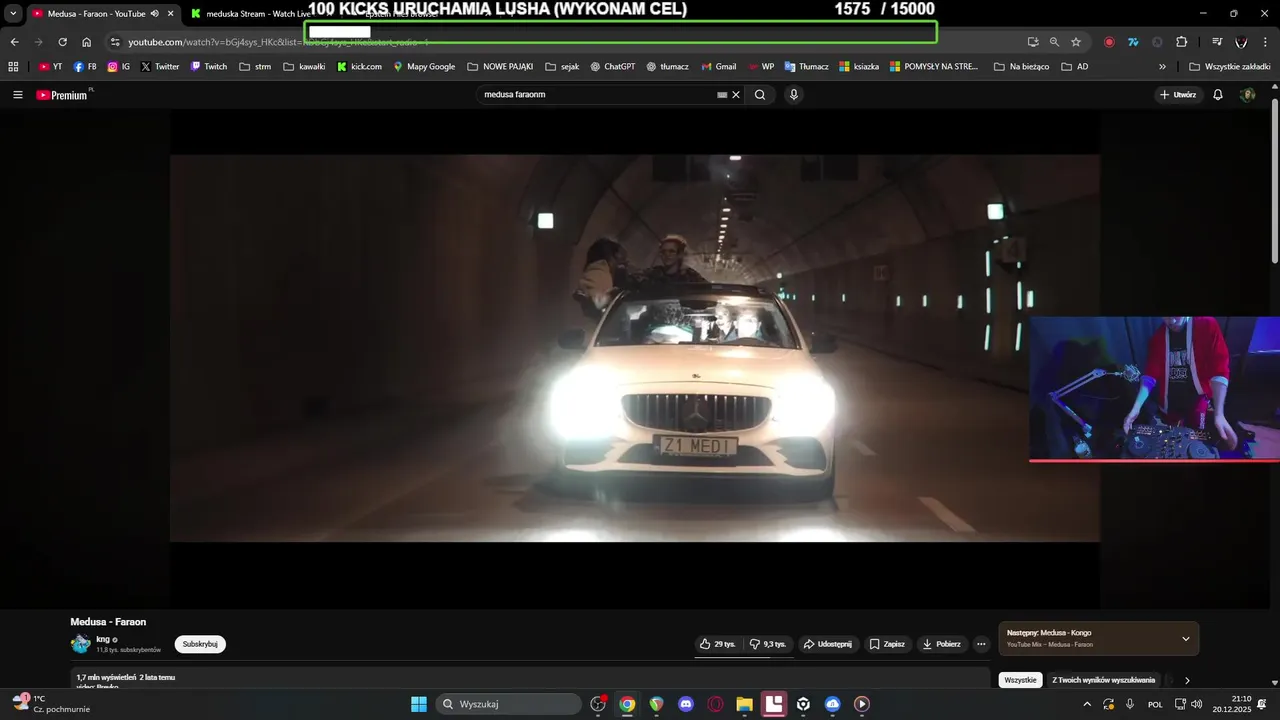Bookmark this page with star icon
Screen dimensions: 1280x720
coord(1076,42)
